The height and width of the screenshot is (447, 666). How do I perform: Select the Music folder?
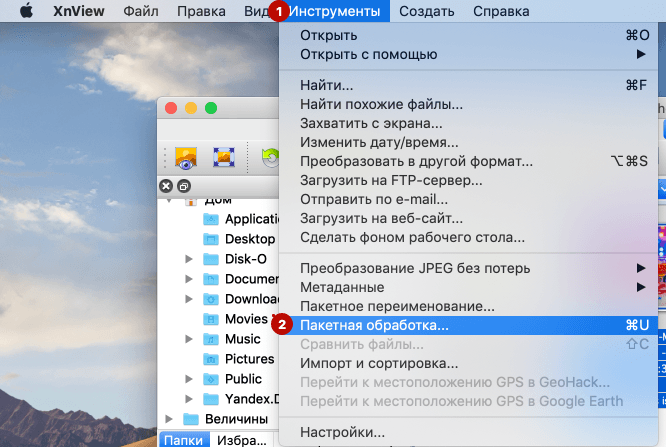243,339
